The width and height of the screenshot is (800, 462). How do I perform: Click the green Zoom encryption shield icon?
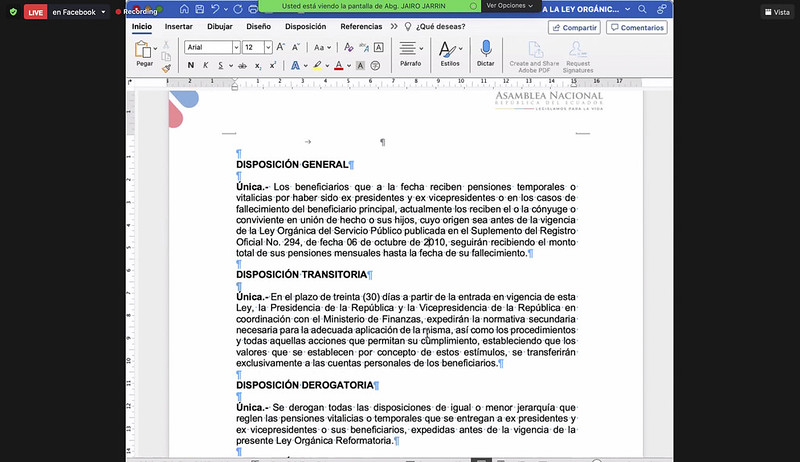pyautogui.click(x=13, y=12)
